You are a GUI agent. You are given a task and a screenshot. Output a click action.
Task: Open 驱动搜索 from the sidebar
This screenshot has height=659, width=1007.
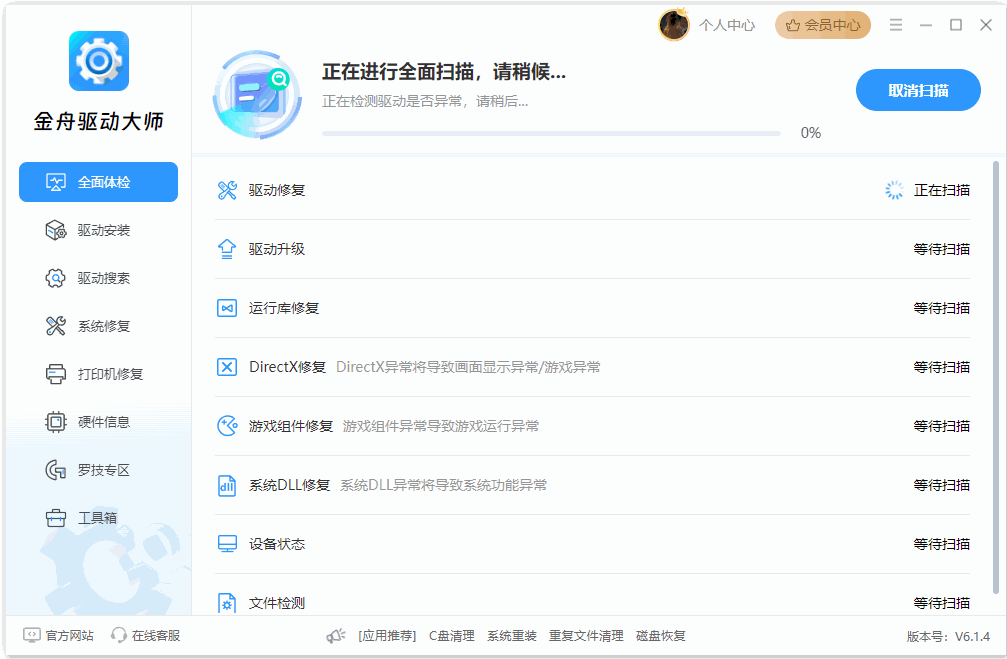coord(98,278)
